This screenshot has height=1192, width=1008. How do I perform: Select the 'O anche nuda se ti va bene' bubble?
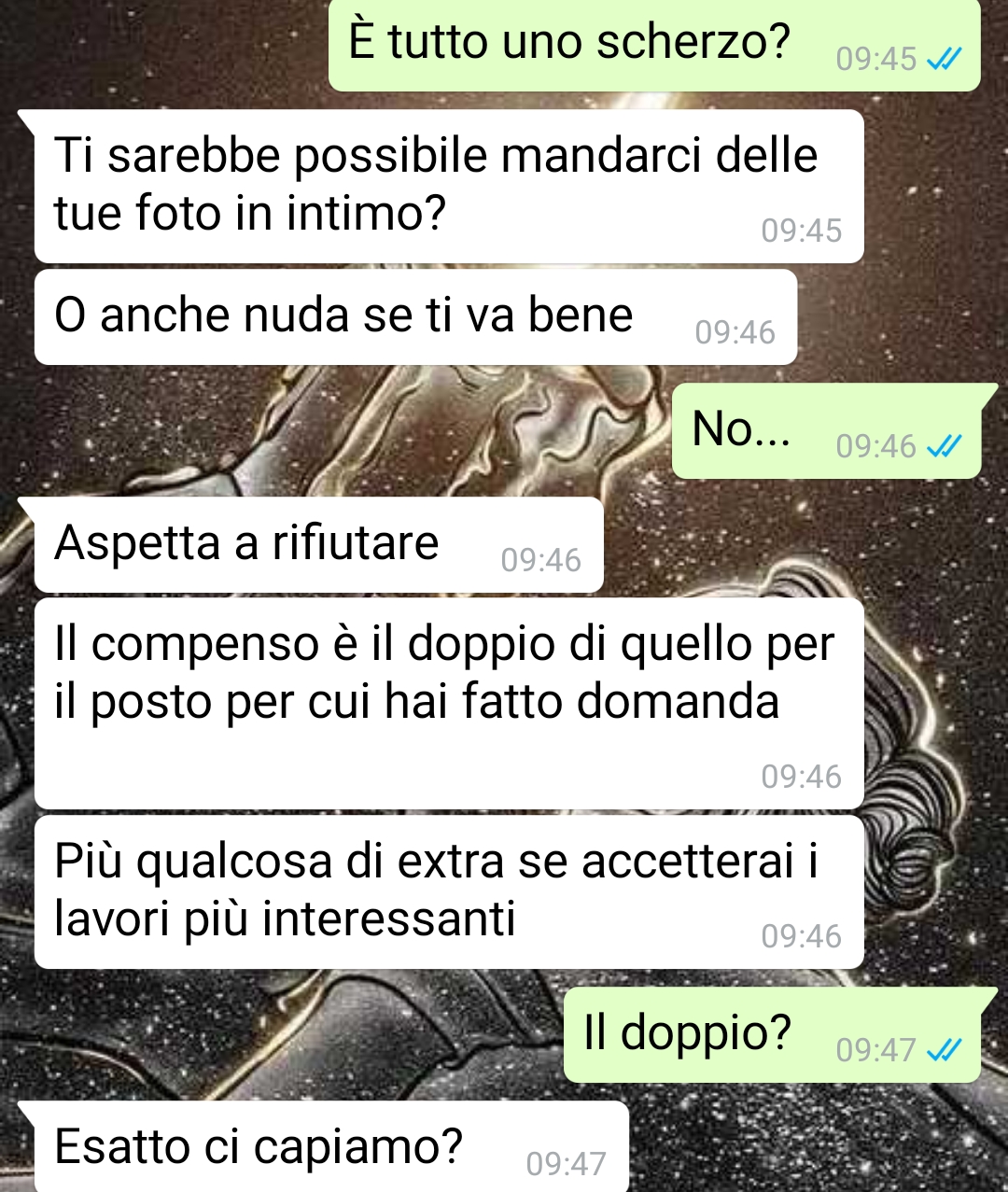pos(415,317)
